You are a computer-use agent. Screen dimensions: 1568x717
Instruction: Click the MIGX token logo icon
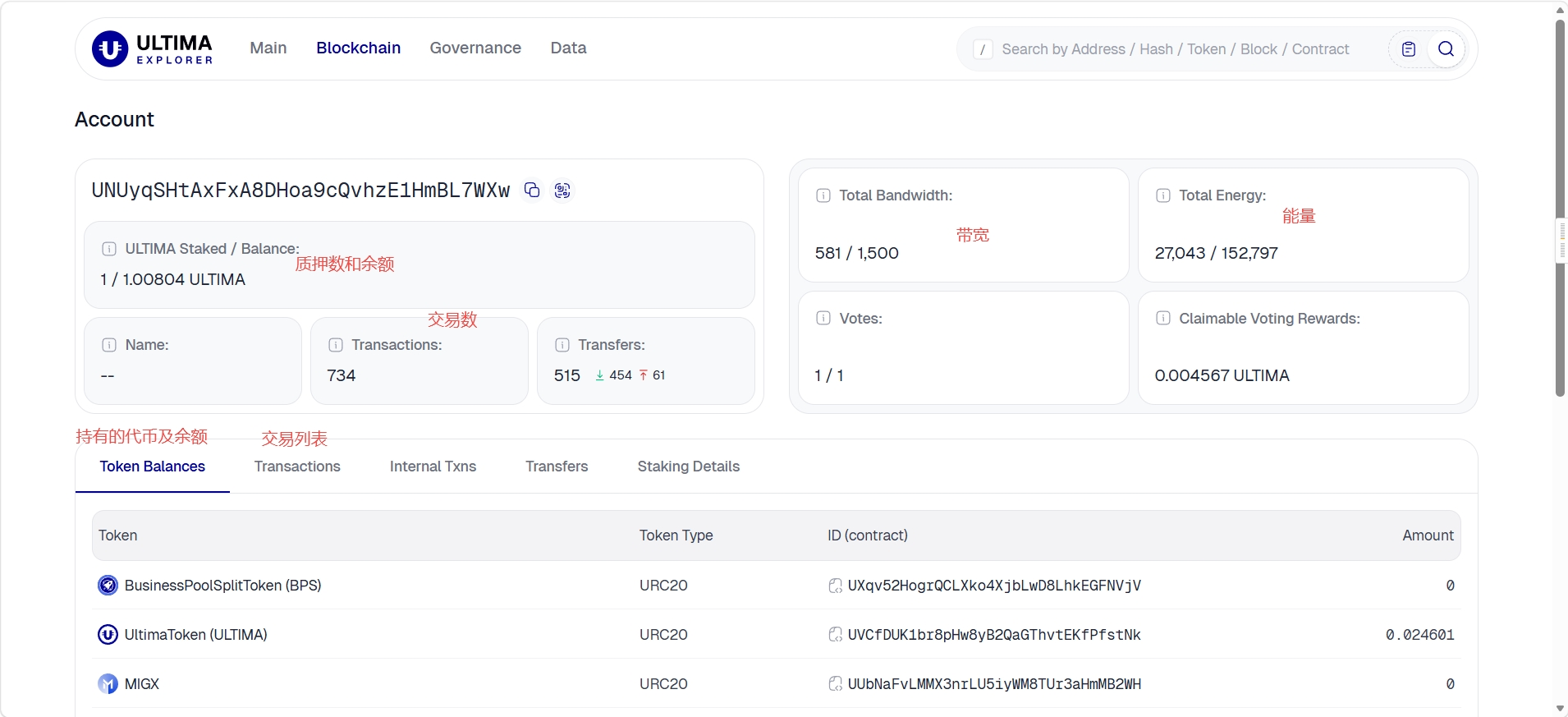click(x=108, y=683)
